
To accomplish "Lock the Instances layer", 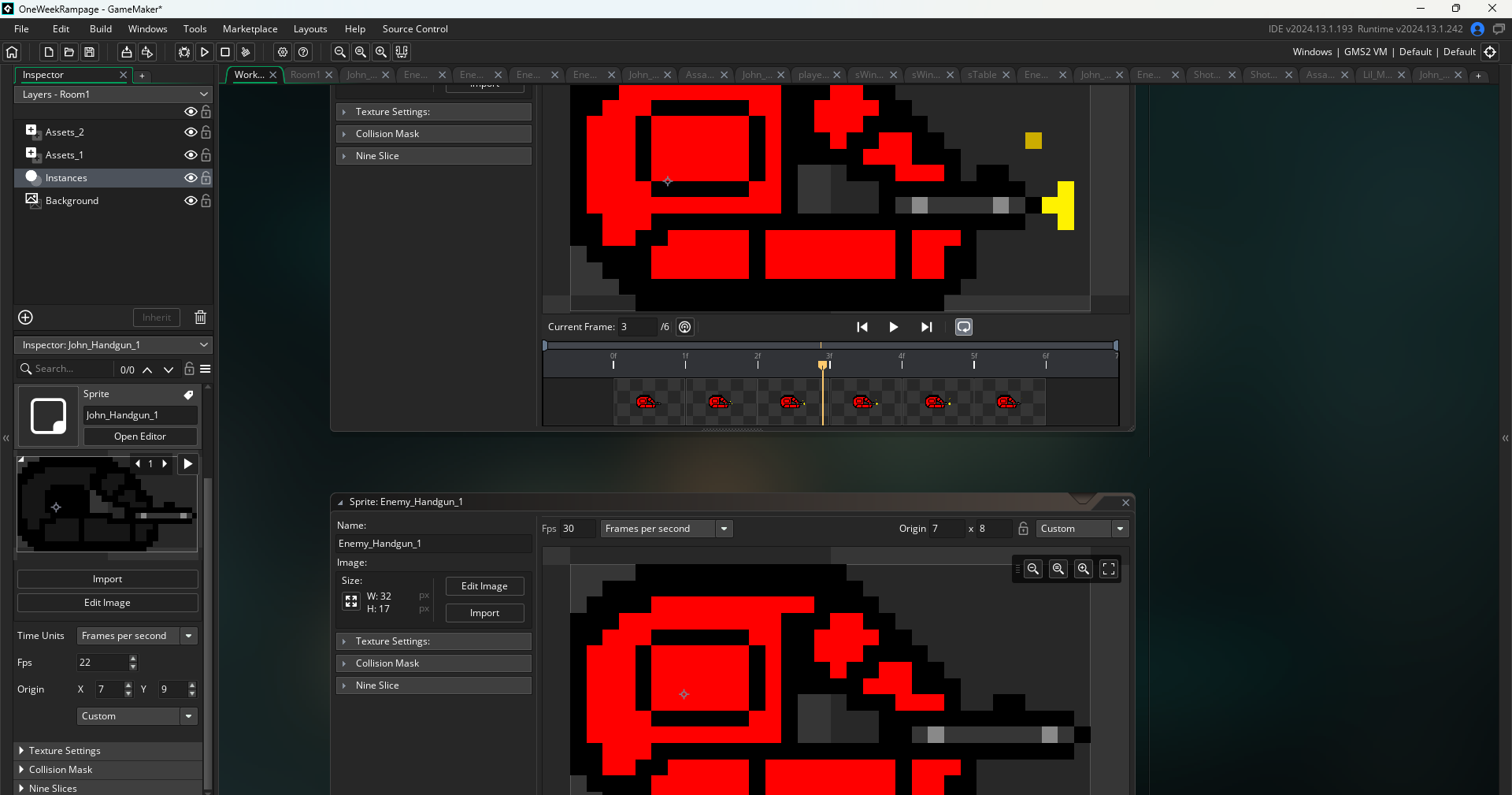I will click(x=206, y=178).
